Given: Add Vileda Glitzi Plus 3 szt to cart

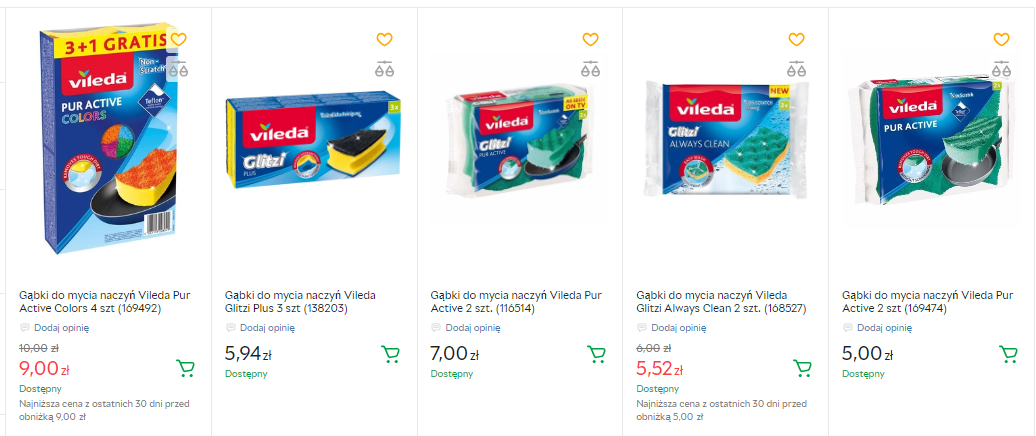Looking at the screenshot, I should (x=391, y=354).
